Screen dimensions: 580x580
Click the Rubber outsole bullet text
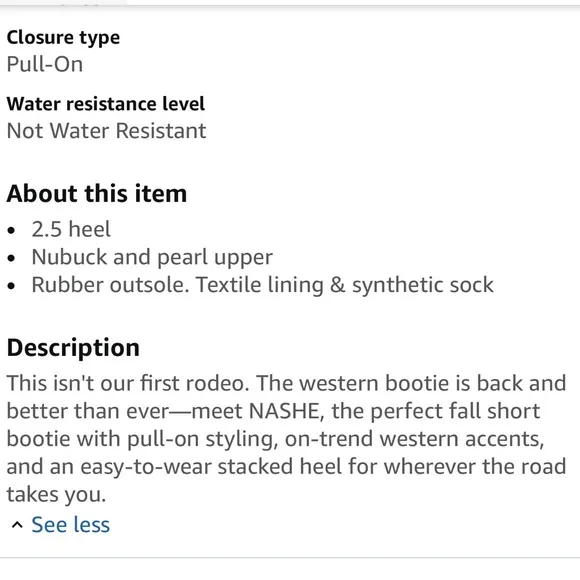point(110,285)
